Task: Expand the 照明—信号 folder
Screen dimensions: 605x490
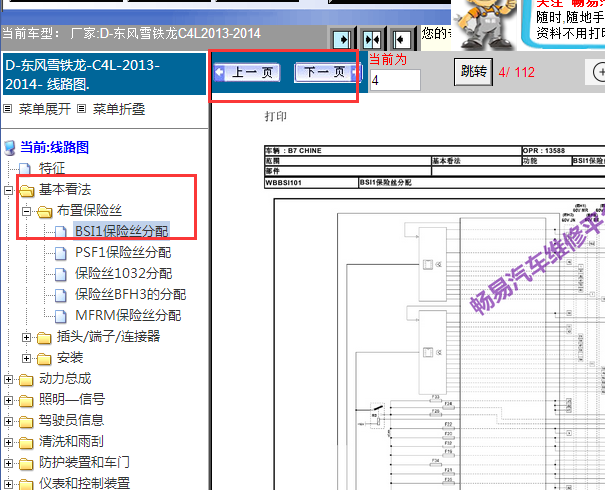Action: 8,400
